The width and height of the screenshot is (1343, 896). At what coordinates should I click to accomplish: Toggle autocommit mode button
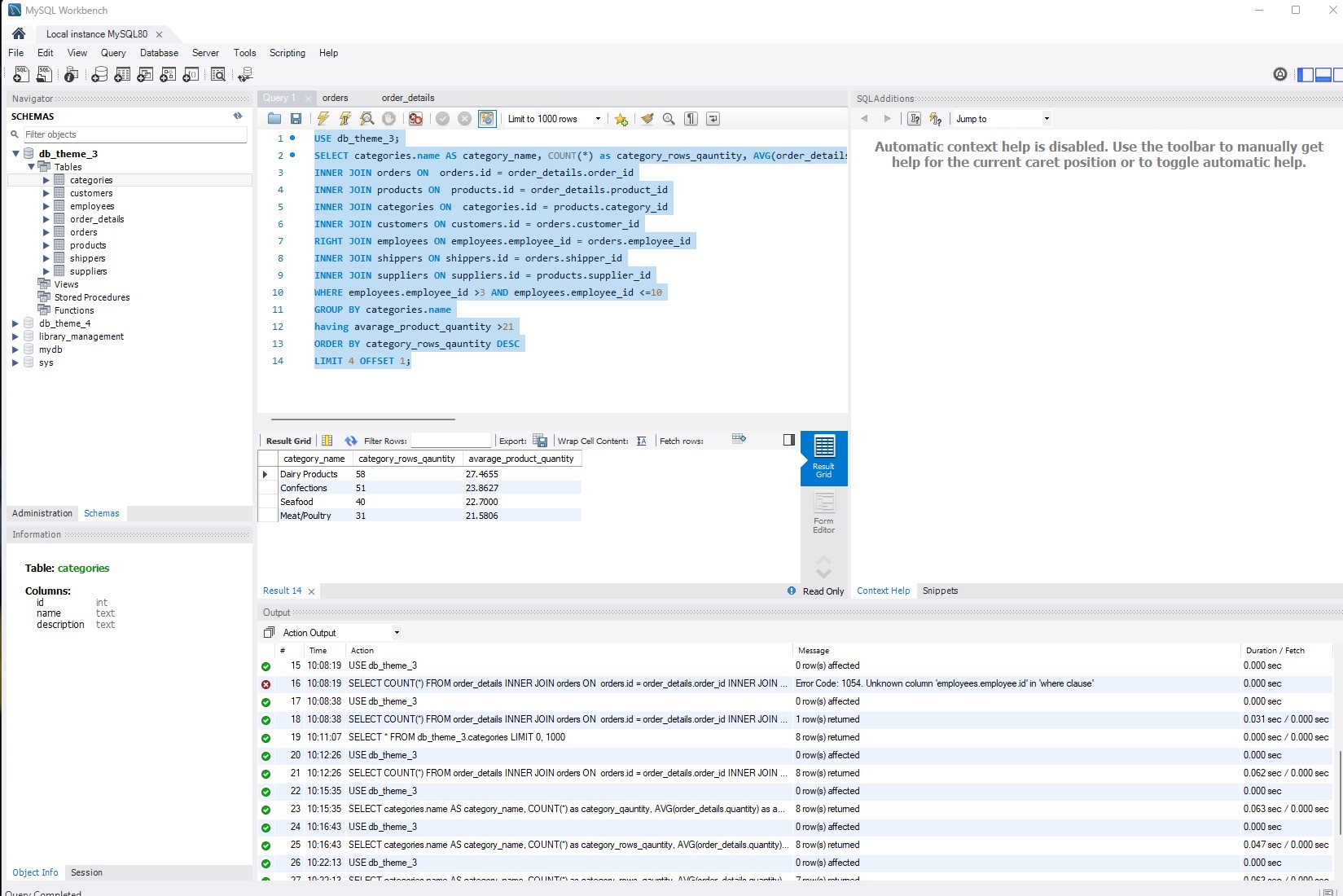pos(487,119)
